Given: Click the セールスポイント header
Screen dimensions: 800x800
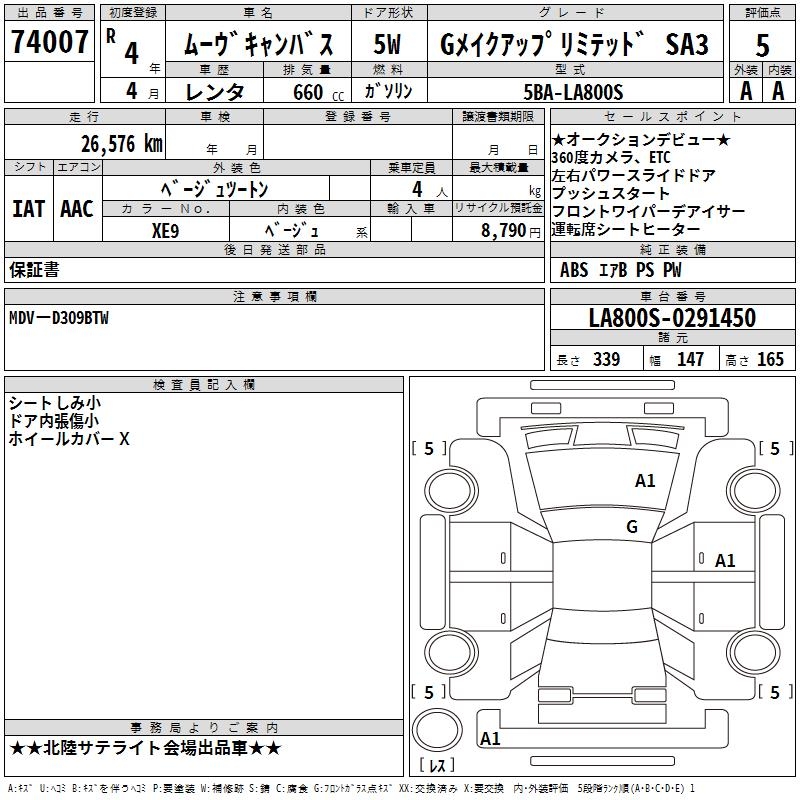Looking at the screenshot, I should point(672,116).
